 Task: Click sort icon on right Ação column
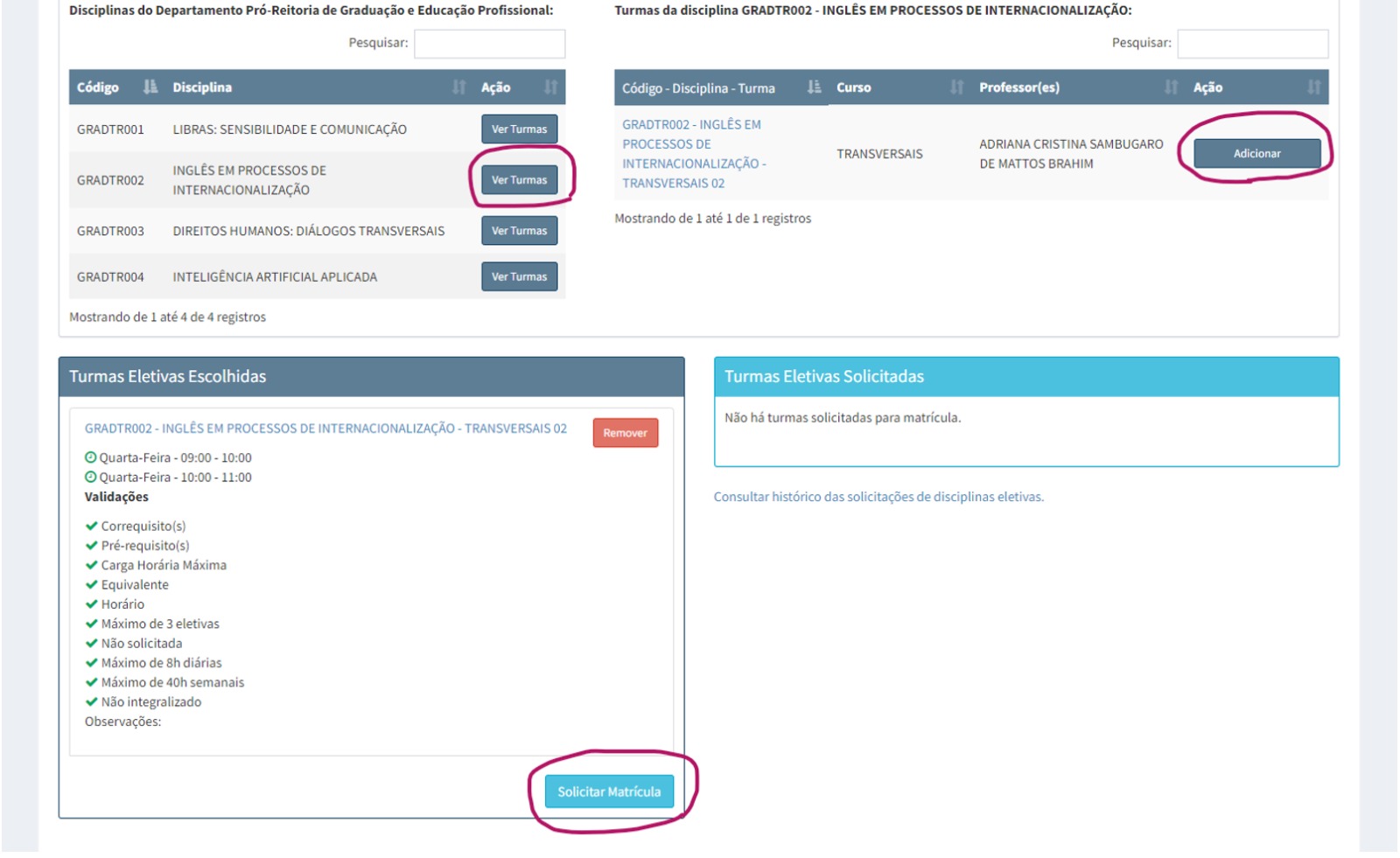1313,87
